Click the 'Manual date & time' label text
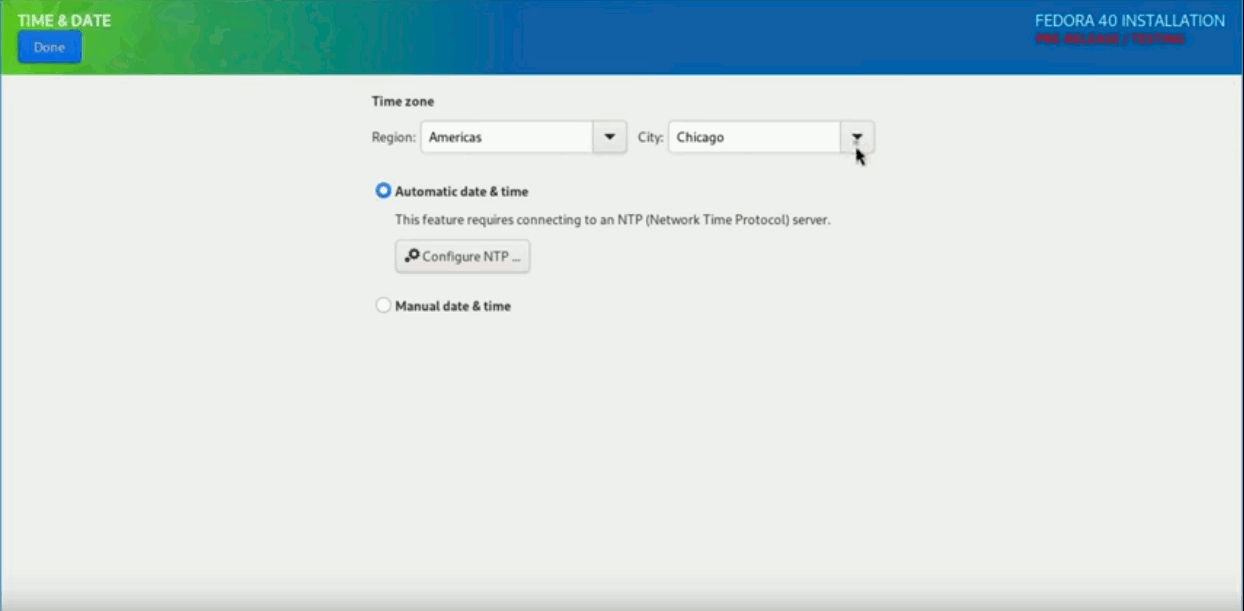Viewport: 1244px width, 611px height. (453, 306)
